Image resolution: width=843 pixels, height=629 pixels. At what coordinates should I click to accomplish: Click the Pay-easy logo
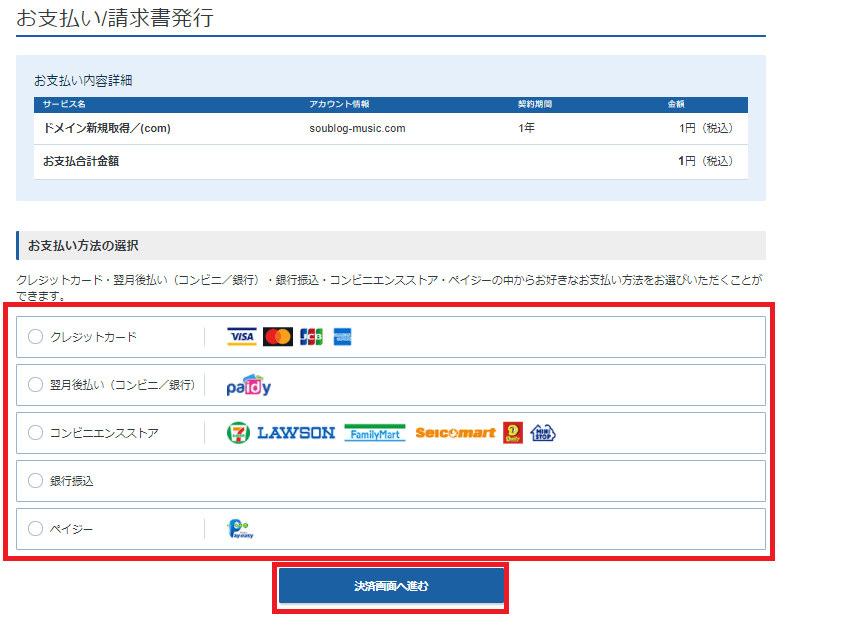coord(240,529)
